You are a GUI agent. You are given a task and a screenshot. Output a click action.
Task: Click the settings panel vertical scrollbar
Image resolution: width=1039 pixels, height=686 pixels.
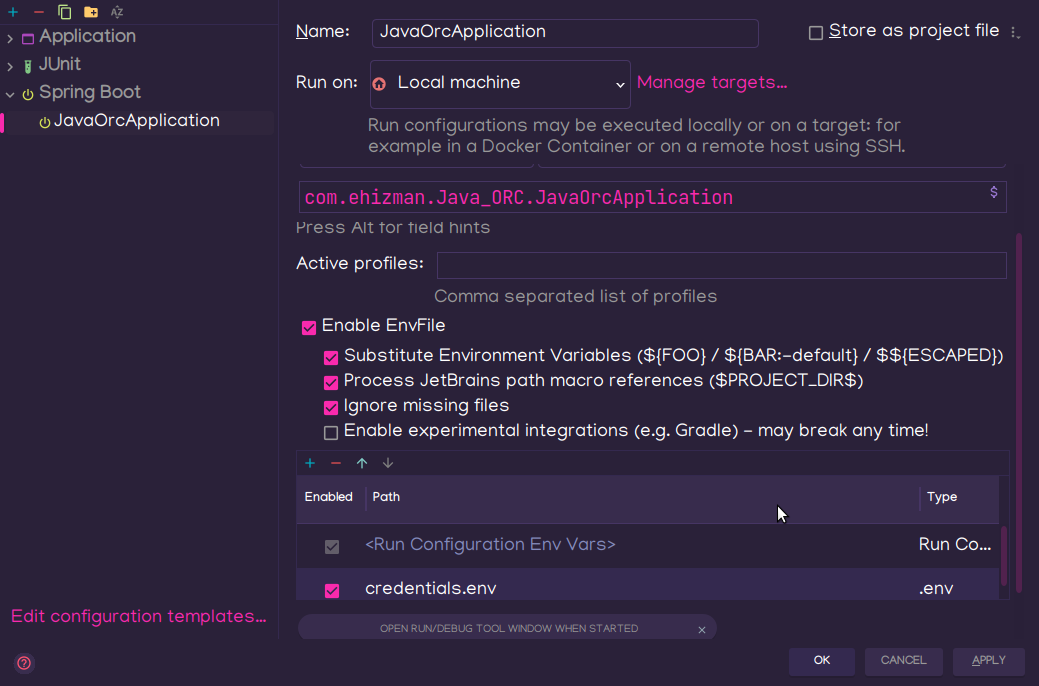click(x=1019, y=411)
